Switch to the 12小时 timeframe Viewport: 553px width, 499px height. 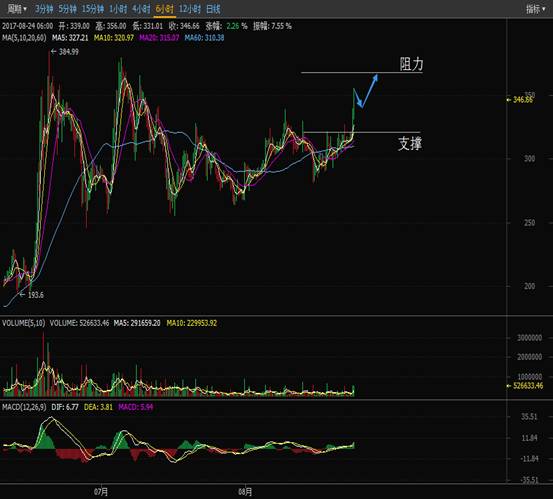point(190,9)
